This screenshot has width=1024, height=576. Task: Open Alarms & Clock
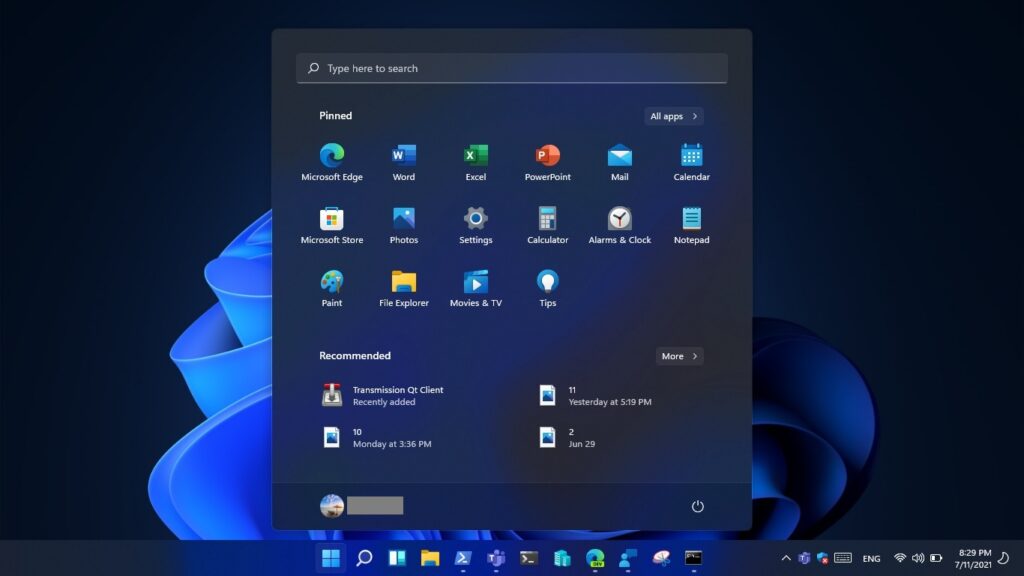619,223
